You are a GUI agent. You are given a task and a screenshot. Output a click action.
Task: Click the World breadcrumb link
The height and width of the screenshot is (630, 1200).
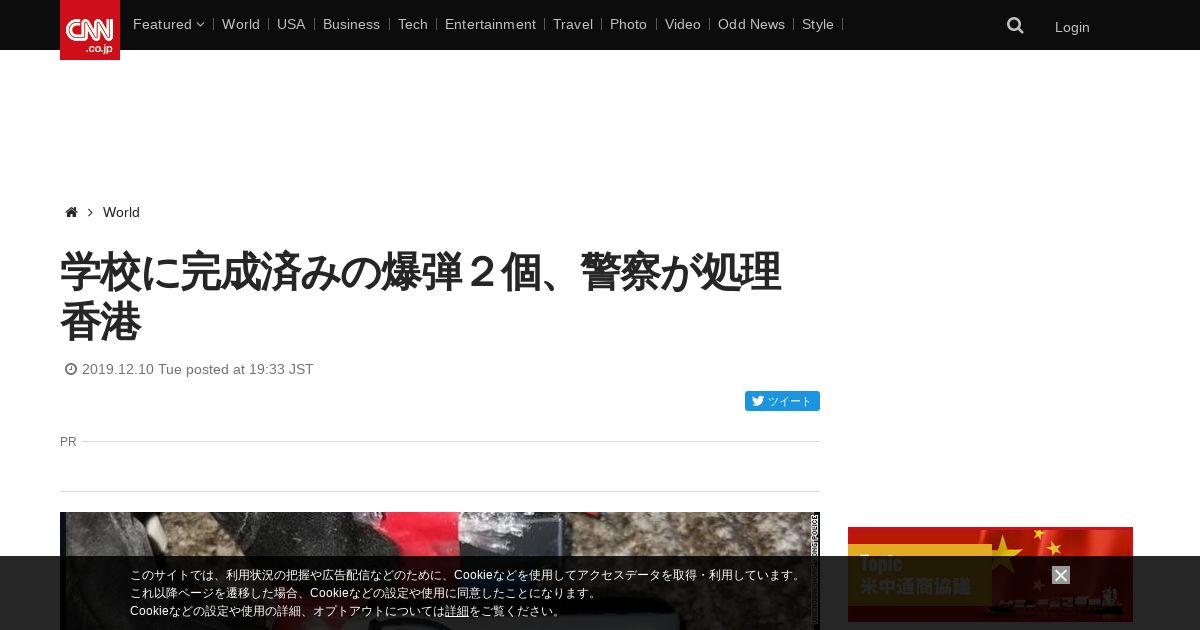121,212
